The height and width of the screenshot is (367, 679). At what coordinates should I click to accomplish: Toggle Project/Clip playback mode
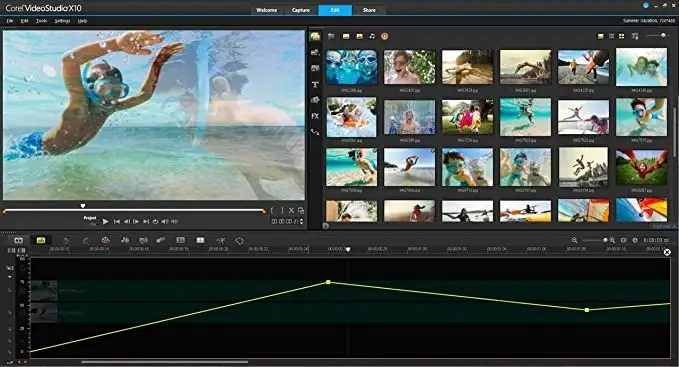click(90, 221)
